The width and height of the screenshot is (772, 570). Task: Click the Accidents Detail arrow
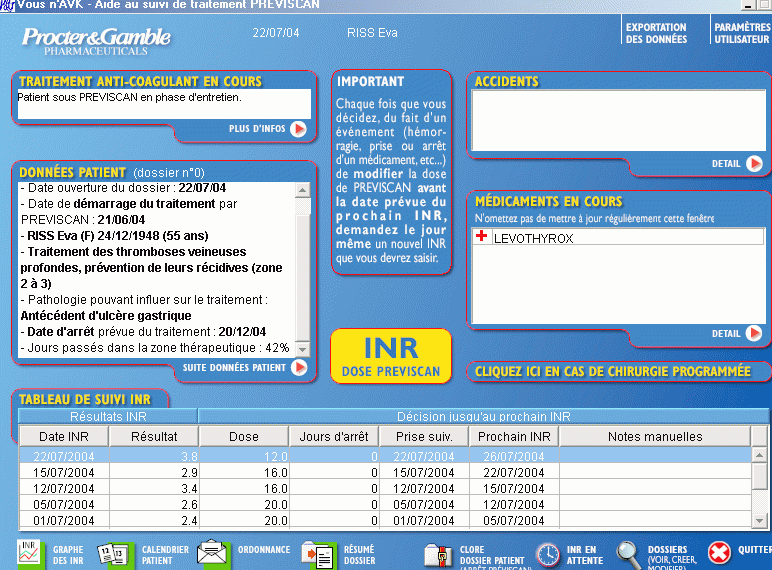754,163
